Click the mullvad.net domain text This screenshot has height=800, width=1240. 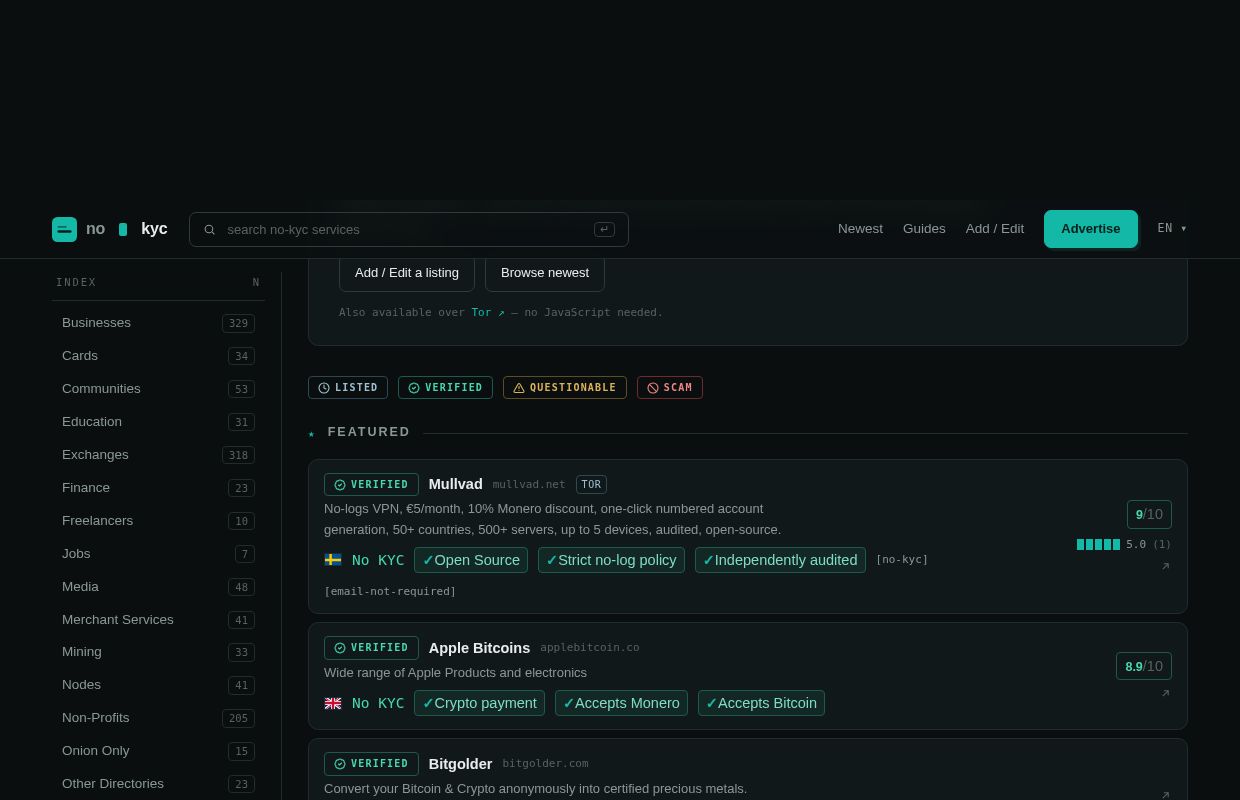[x=529, y=485]
